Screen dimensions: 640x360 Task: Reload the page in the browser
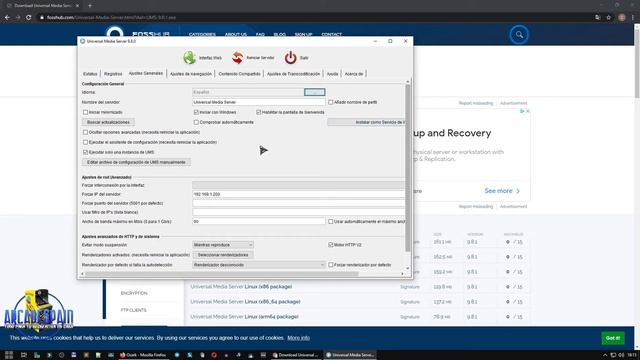pyautogui.click(x=29, y=18)
